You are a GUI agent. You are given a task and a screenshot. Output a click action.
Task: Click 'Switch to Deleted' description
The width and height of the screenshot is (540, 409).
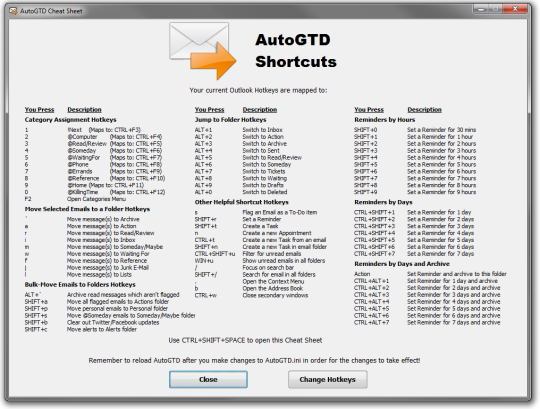(x=265, y=192)
